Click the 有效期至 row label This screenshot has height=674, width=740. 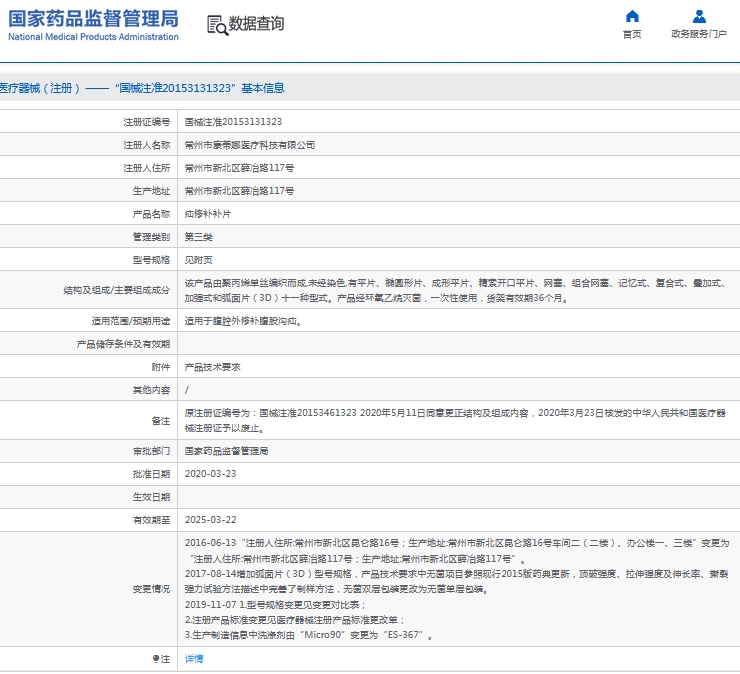[151, 520]
